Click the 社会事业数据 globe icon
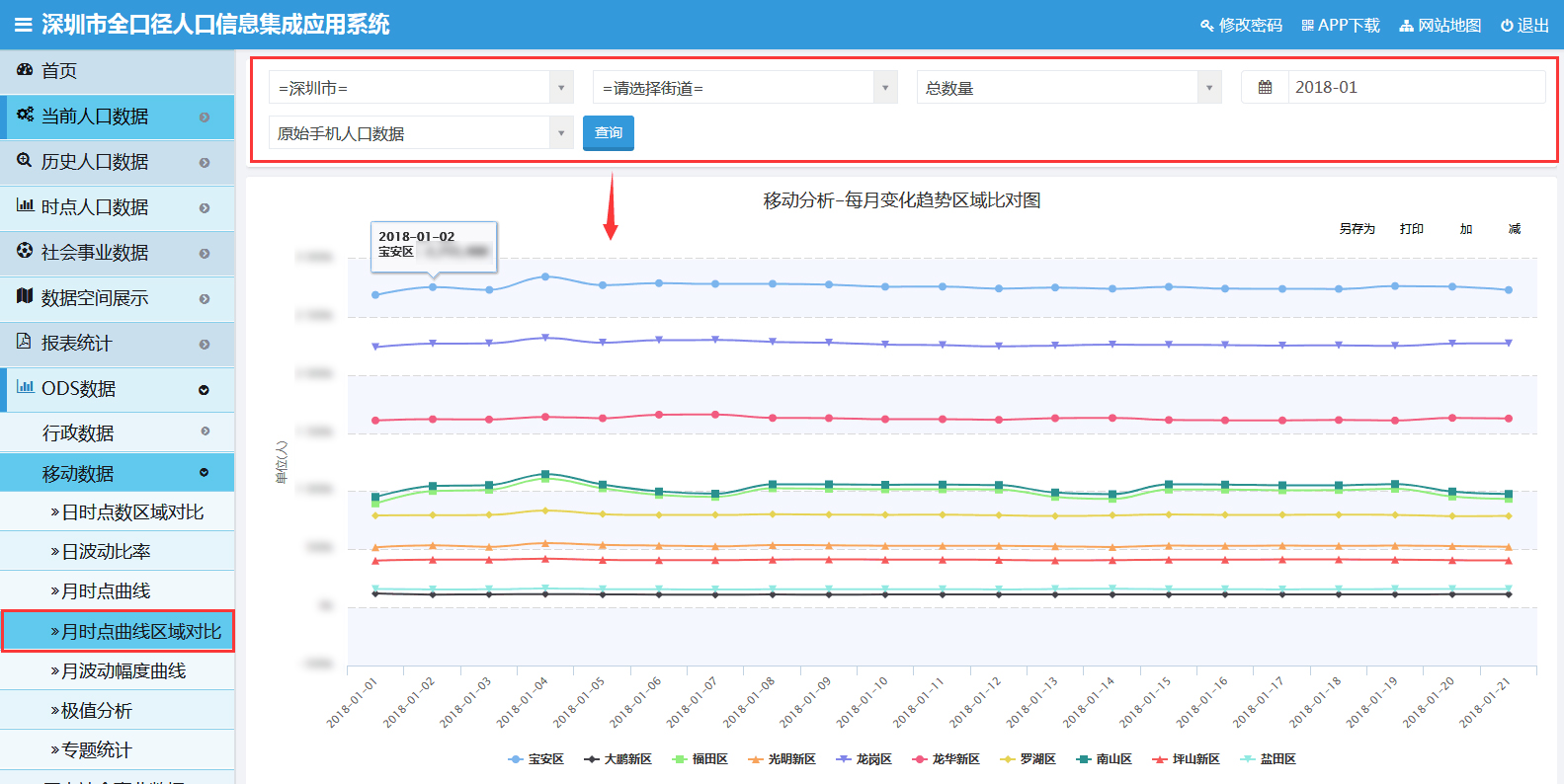1564x784 pixels. click(x=25, y=251)
